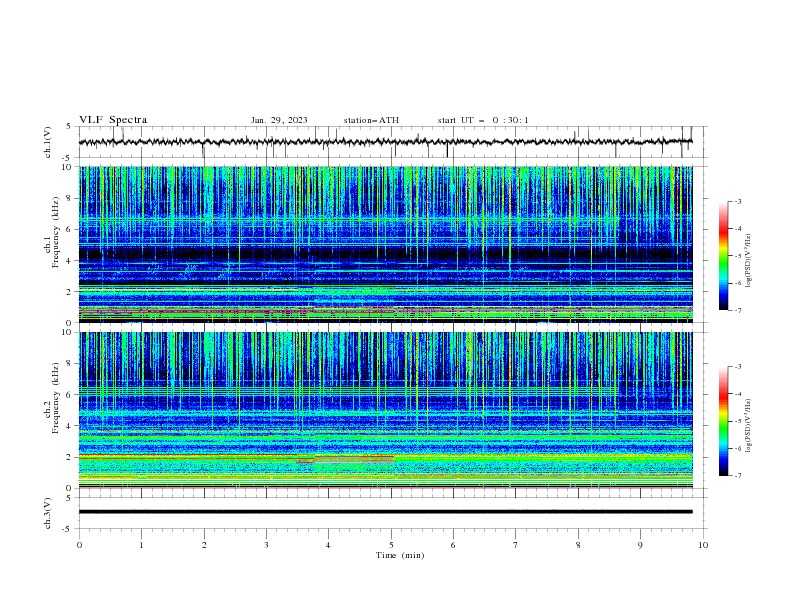
Task: Click time axis tick label "9"
Action: tap(640, 545)
